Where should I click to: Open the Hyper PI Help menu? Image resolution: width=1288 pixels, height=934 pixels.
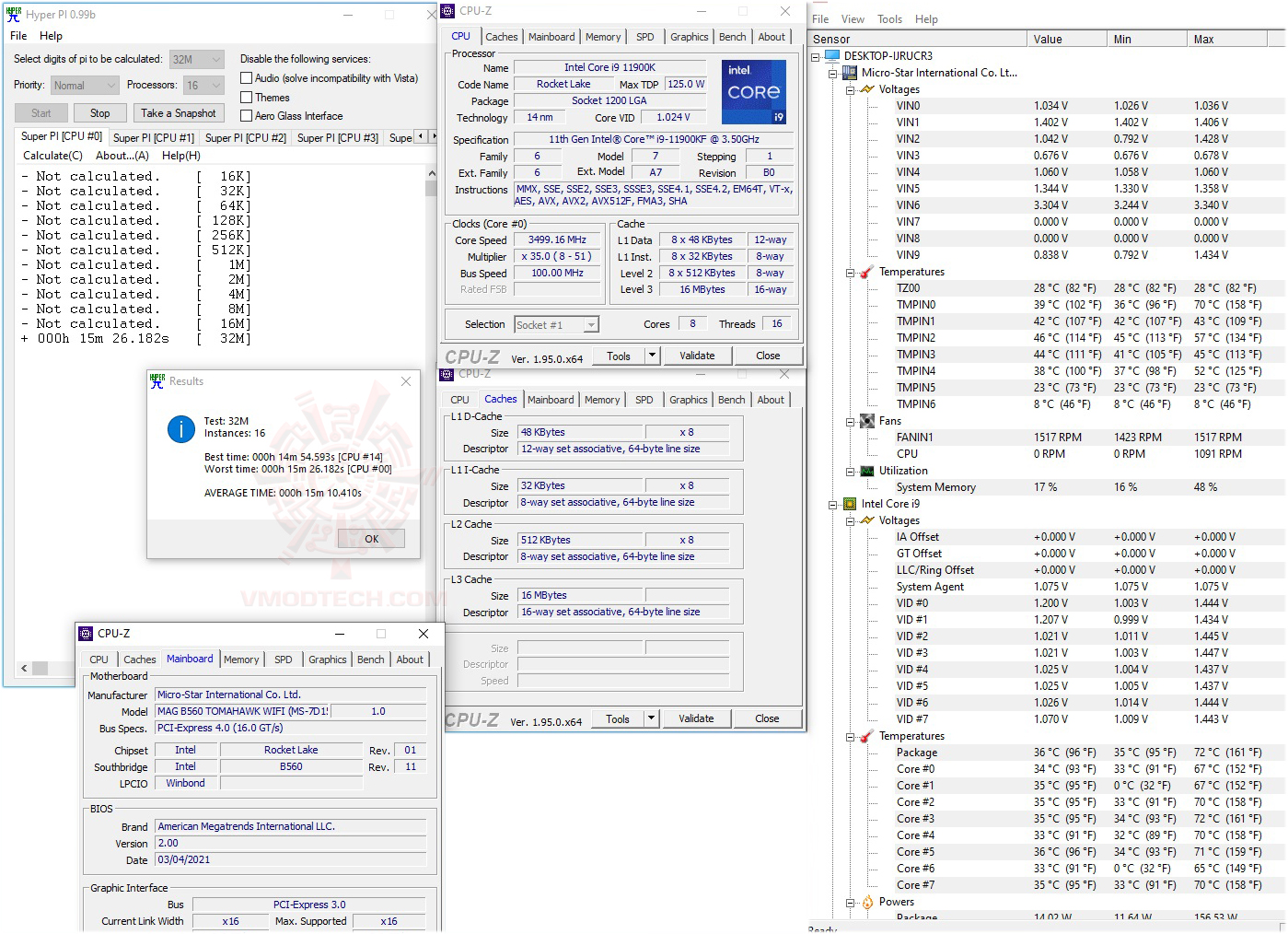52,36
